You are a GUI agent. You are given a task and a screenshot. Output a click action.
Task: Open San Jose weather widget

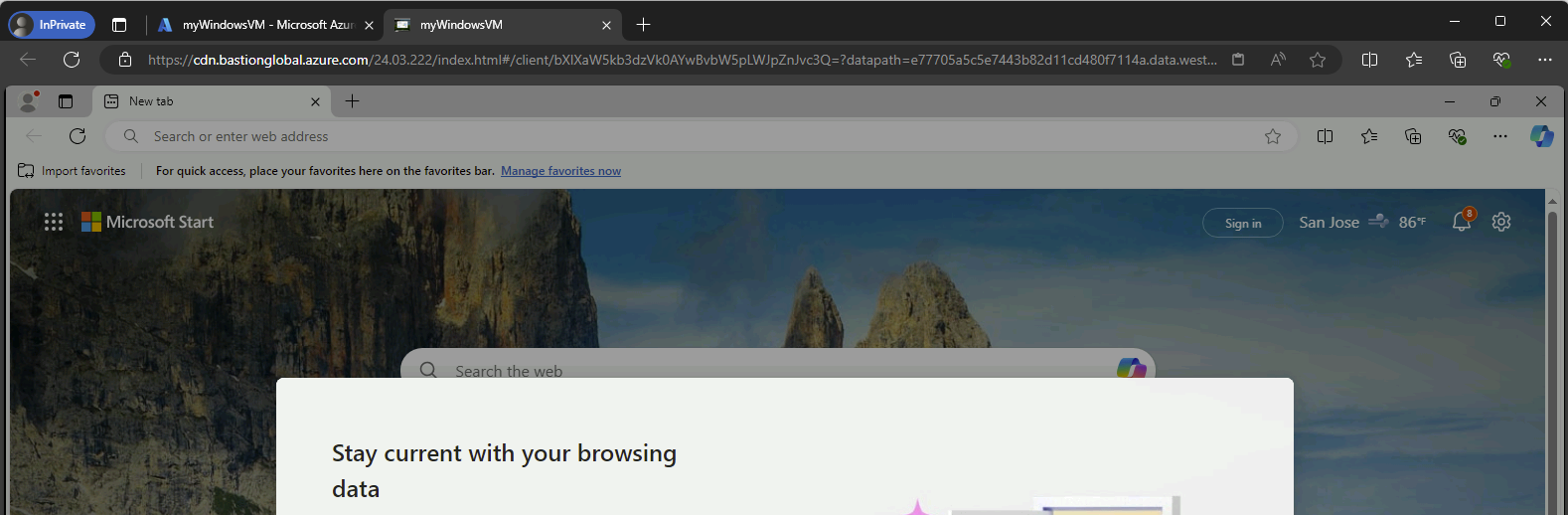pos(1361,223)
